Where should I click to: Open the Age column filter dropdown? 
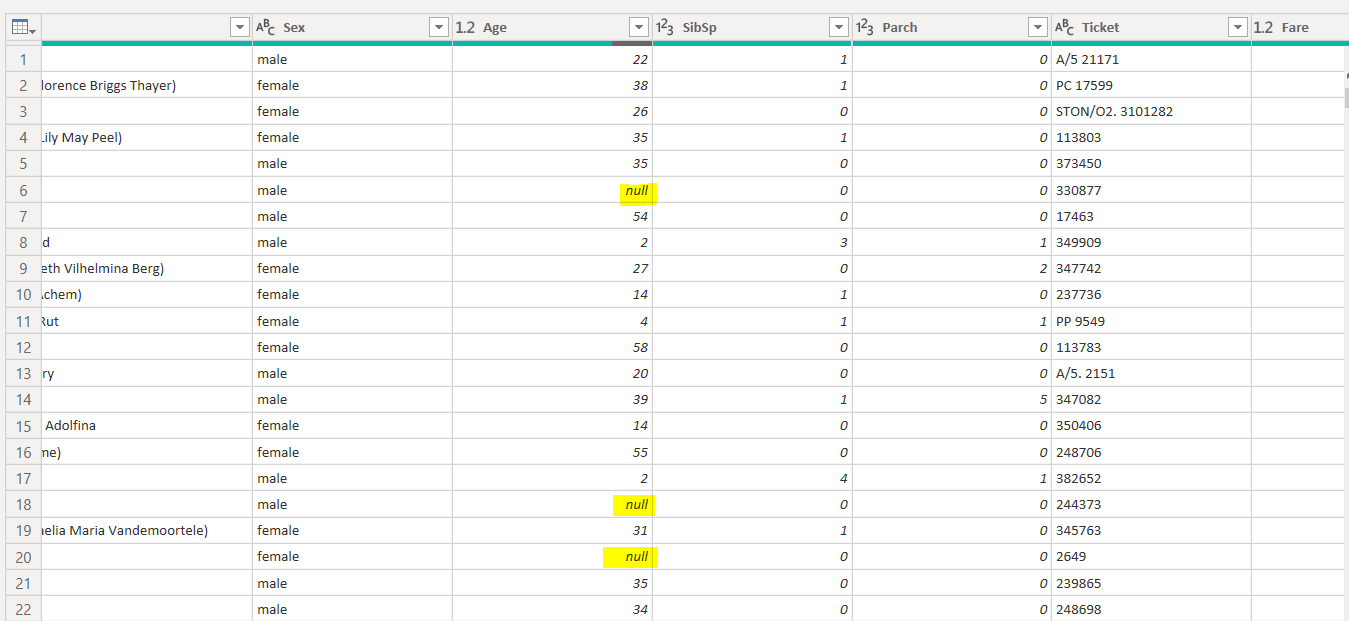click(638, 27)
